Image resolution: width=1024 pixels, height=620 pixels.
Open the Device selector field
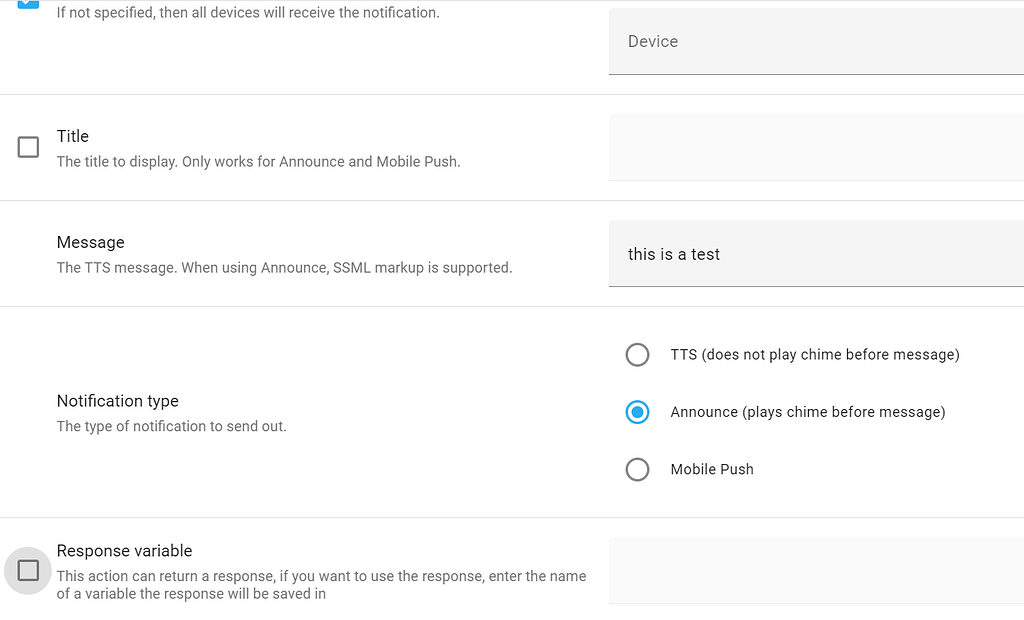click(816, 41)
